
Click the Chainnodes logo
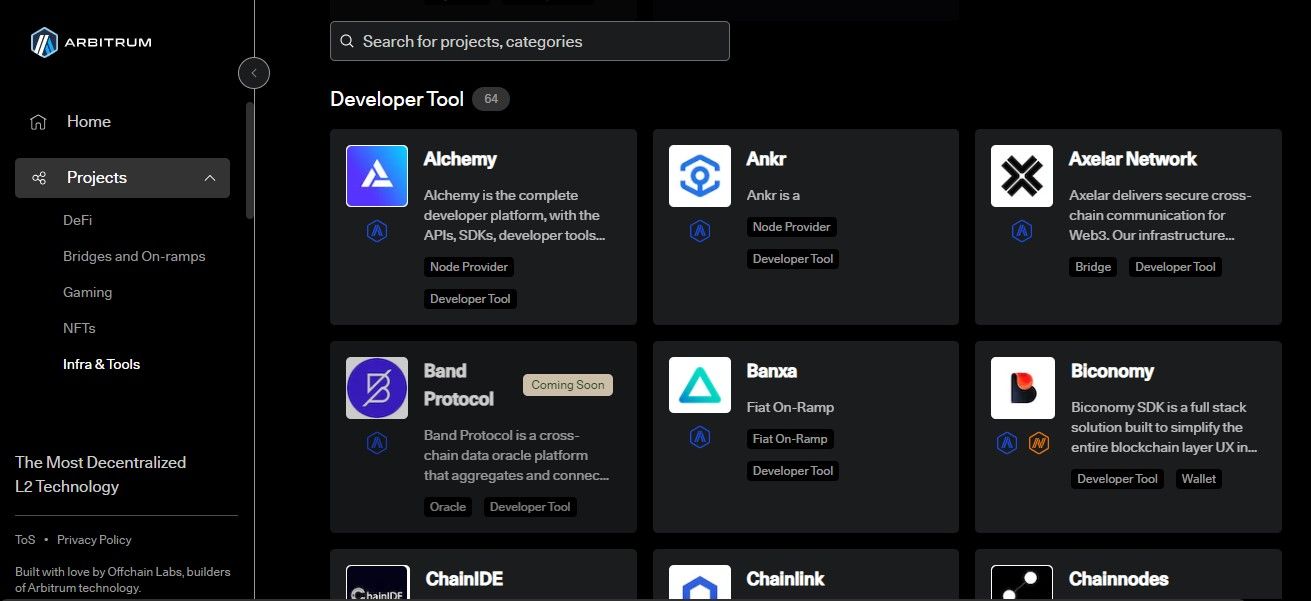(1022, 583)
